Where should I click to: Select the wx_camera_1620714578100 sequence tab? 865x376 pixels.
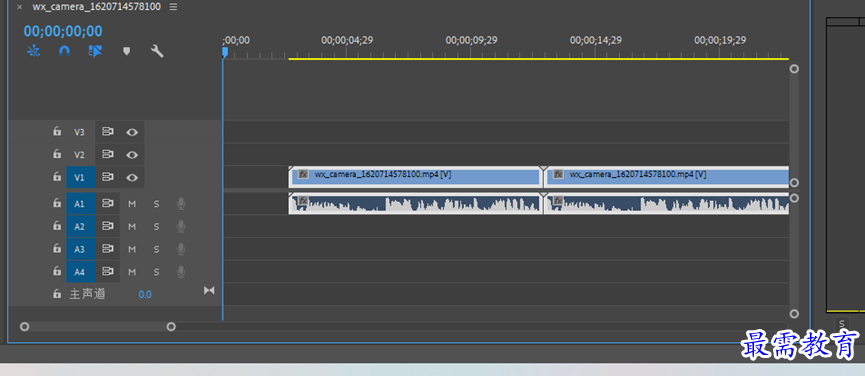click(98, 7)
